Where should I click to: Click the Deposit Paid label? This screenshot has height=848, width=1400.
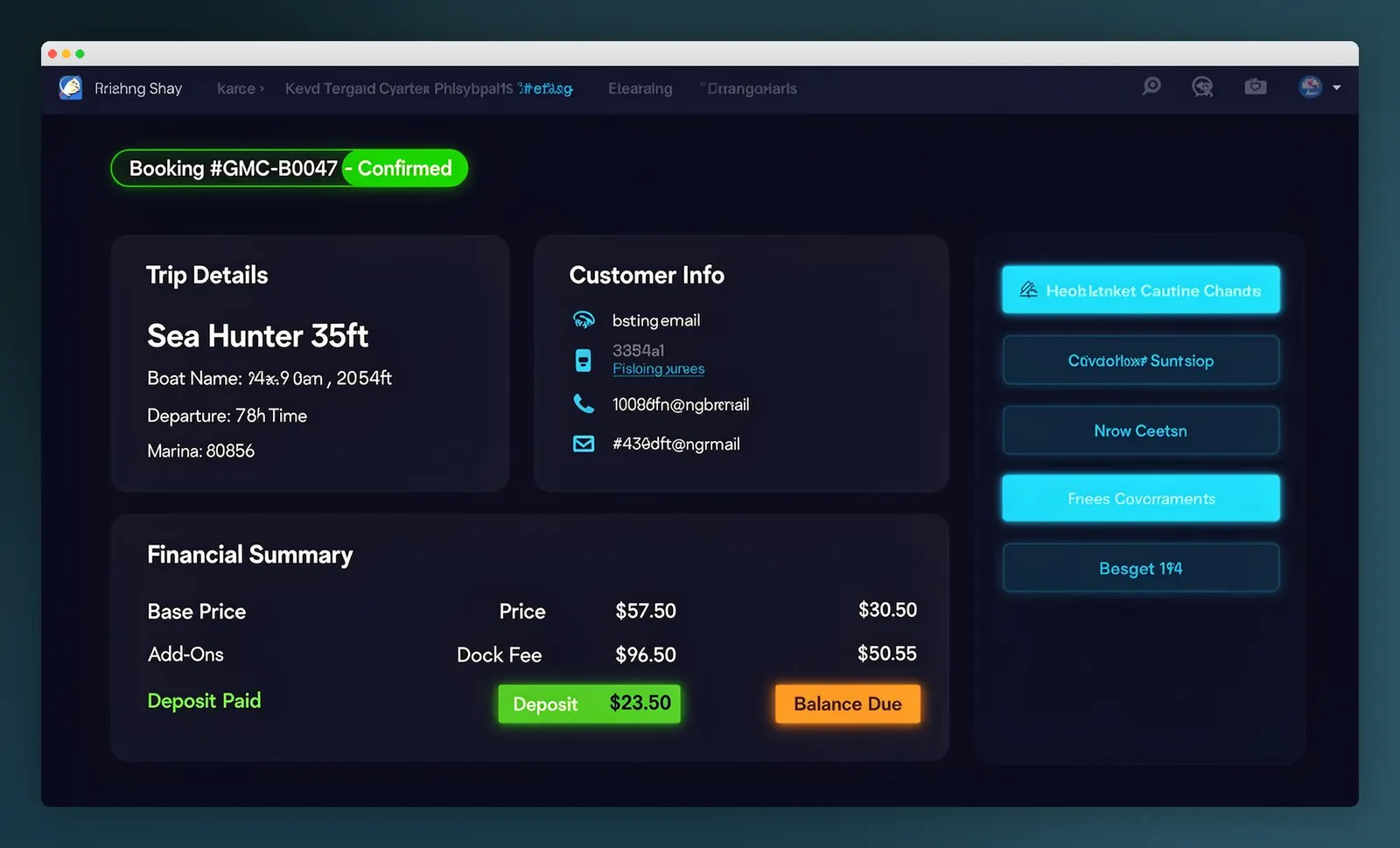204,701
